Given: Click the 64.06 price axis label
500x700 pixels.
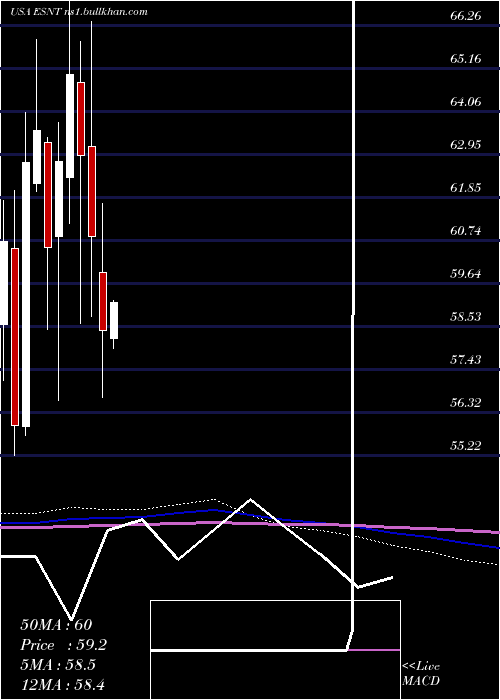Looking at the screenshot, I should click(x=467, y=102).
